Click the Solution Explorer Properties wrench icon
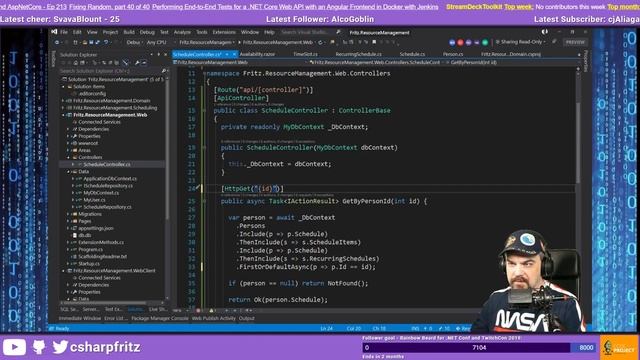Image resolution: width=640 pixels, height=360 pixels. point(138,63)
